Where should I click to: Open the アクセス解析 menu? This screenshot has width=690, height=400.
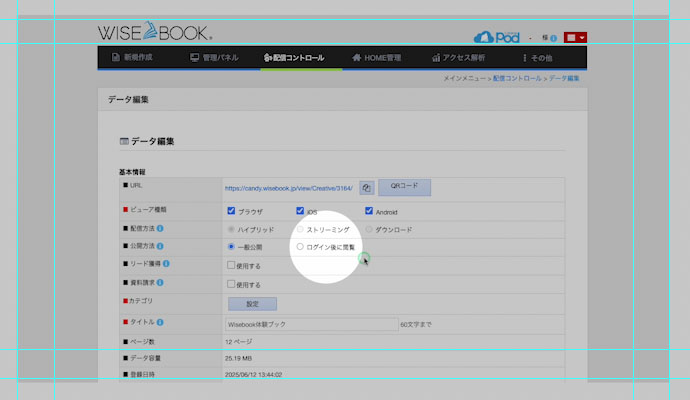pos(458,58)
